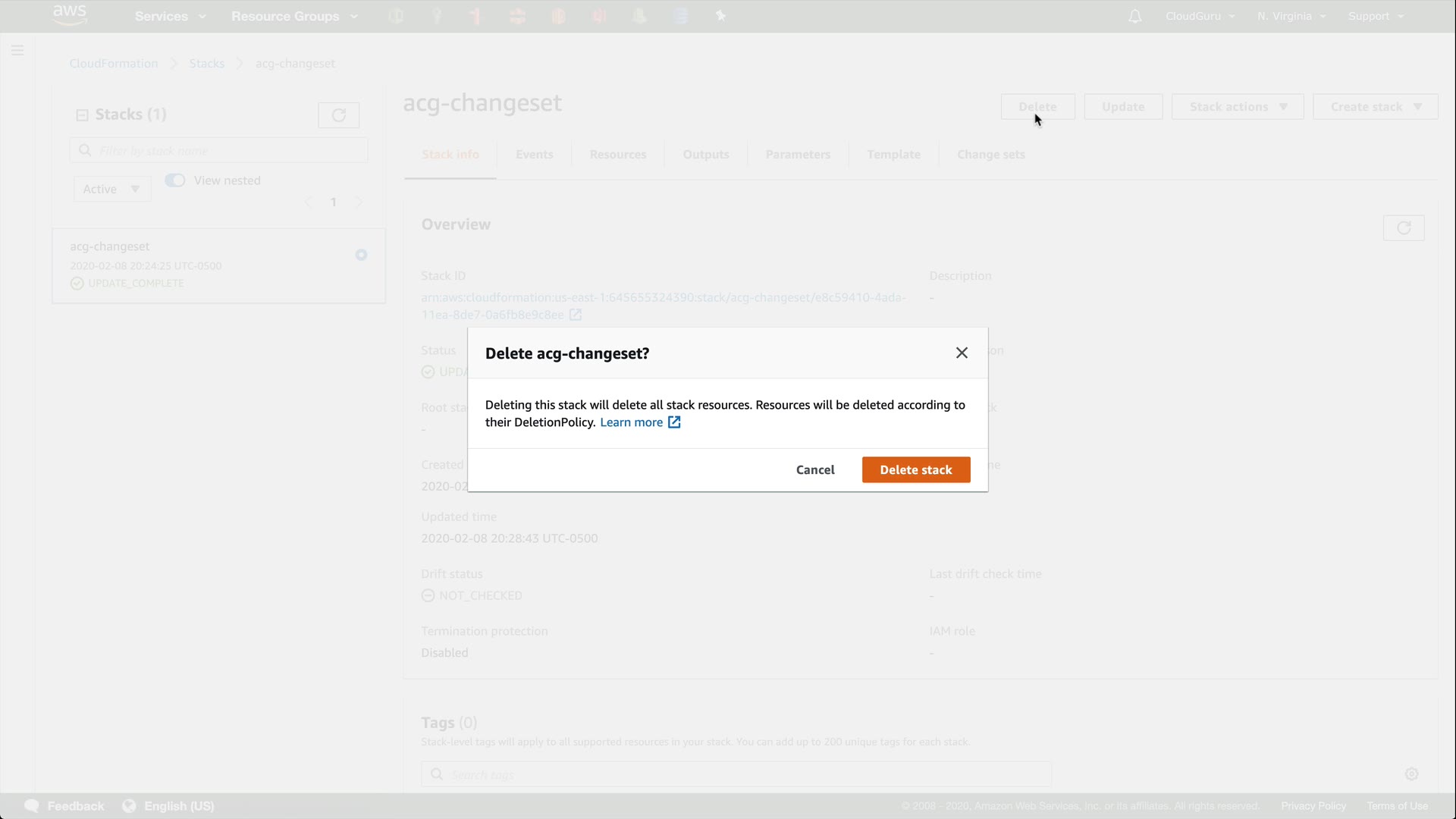Open the hamburger side navigation menu
This screenshot has width=1456, height=819.
tap(17, 51)
